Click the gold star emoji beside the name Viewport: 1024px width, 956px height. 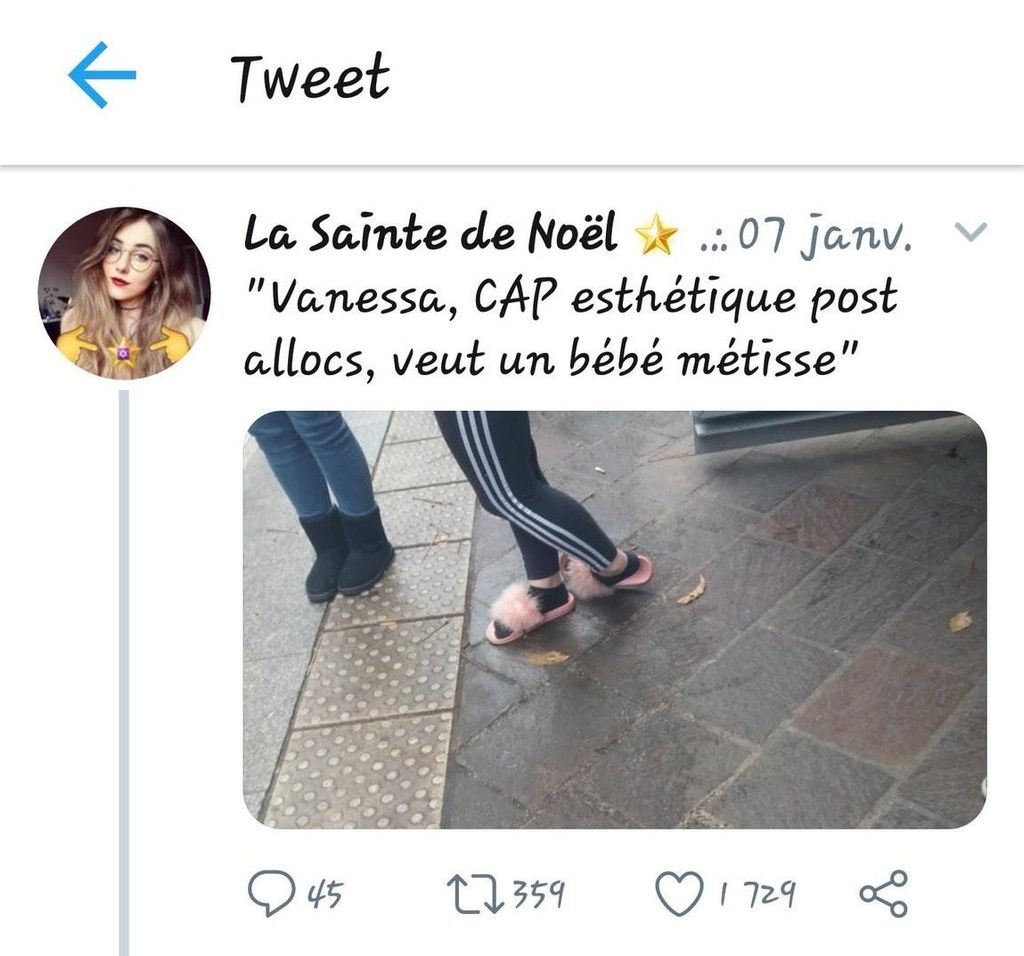pyautogui.click(x=657, y=236)
